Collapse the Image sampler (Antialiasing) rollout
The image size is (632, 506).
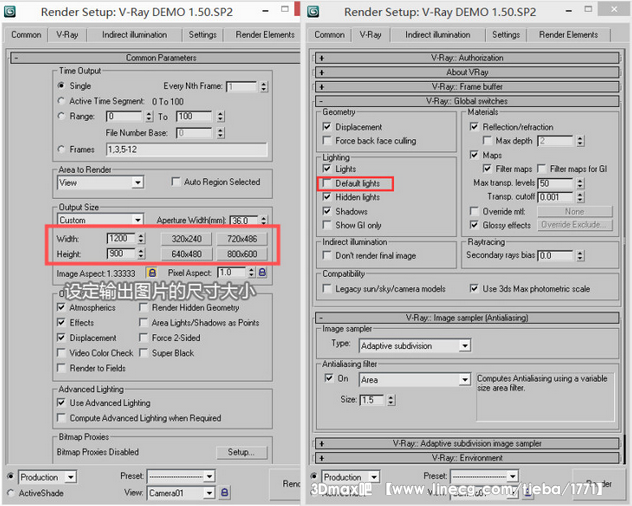[x=467, y=318]
